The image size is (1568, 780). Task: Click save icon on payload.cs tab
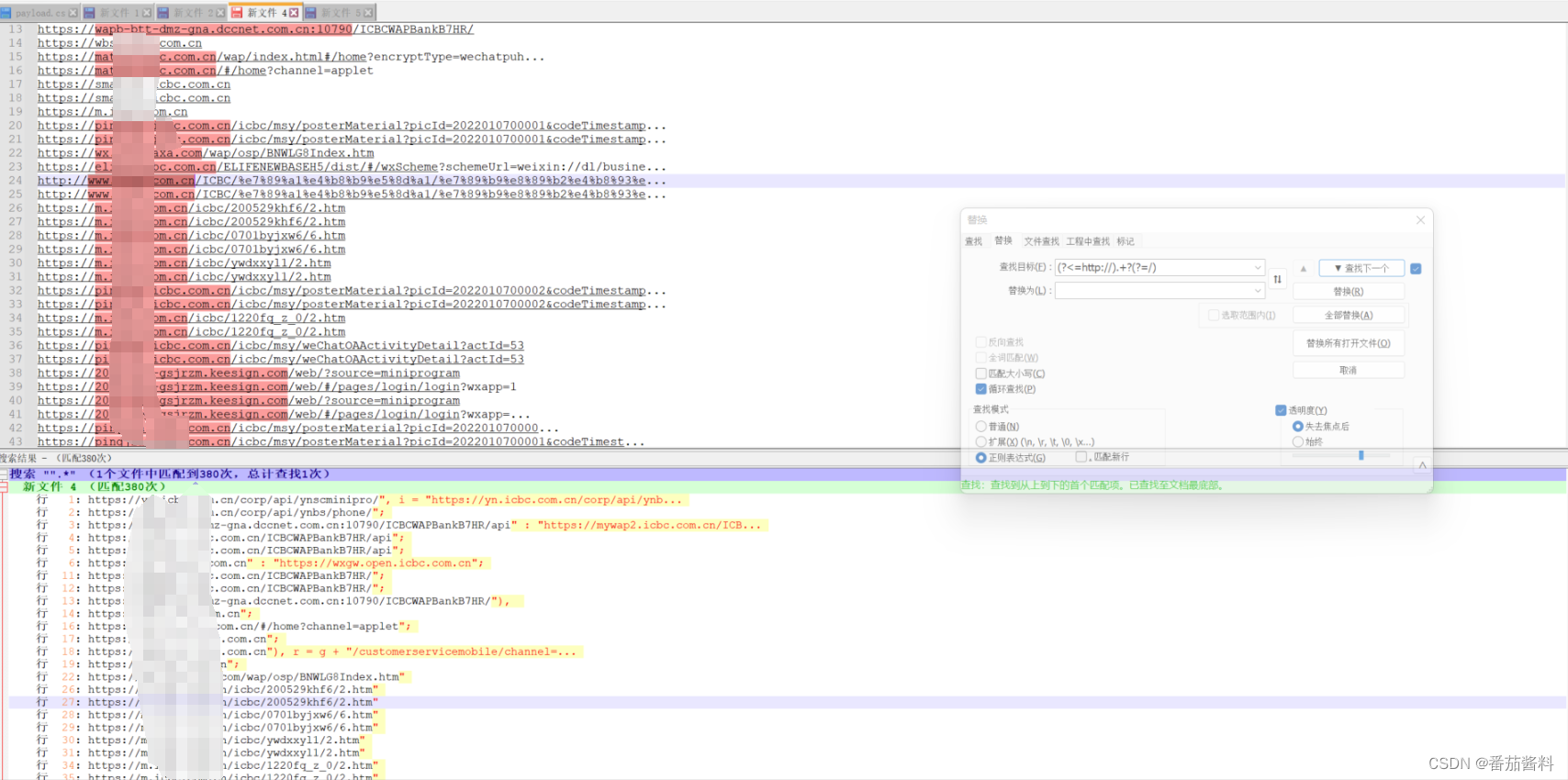point(6,13)
